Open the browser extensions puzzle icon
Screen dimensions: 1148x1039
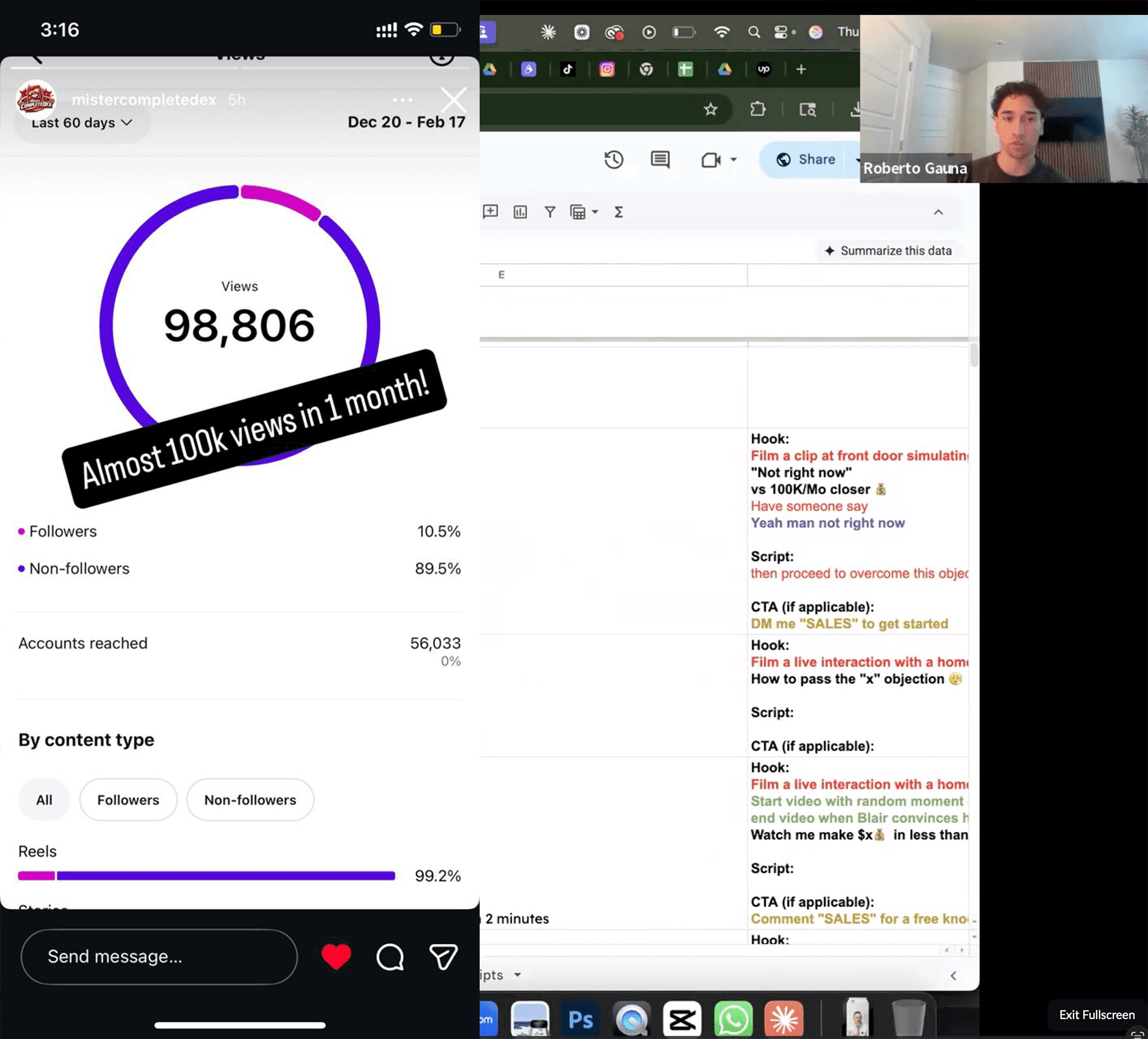(758, 109)
